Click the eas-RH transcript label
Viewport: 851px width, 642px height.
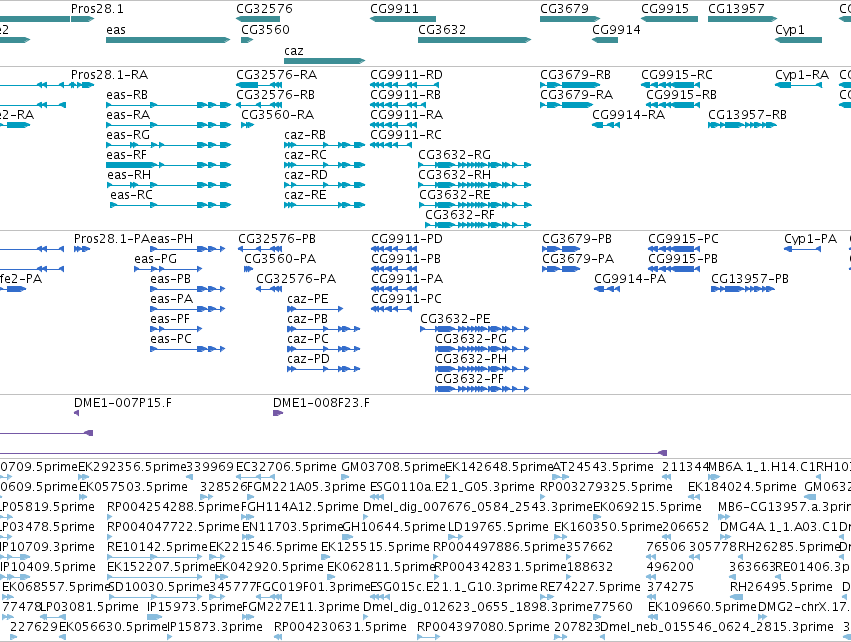[129, 175]
